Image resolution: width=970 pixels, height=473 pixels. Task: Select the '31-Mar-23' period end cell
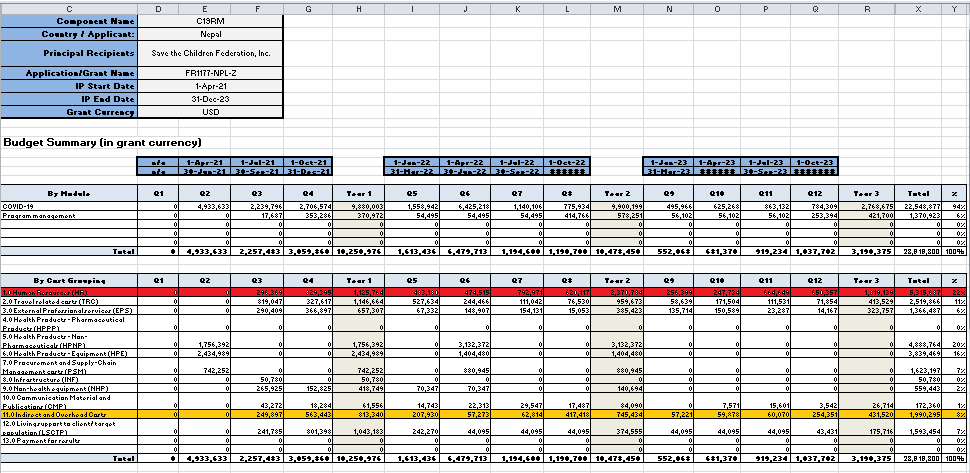click(x=668, y=171)
